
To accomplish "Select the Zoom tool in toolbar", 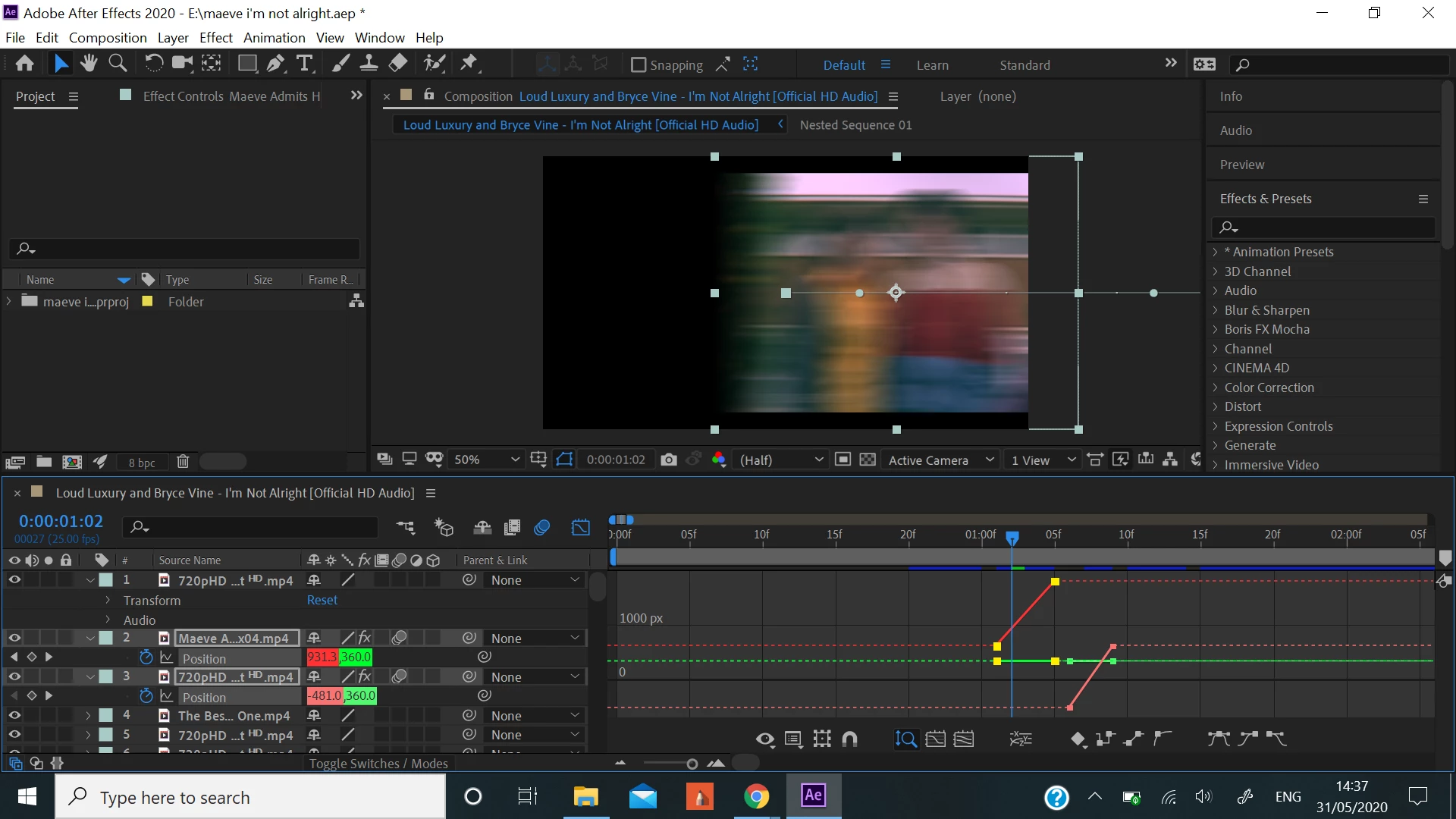I will 118,64.
